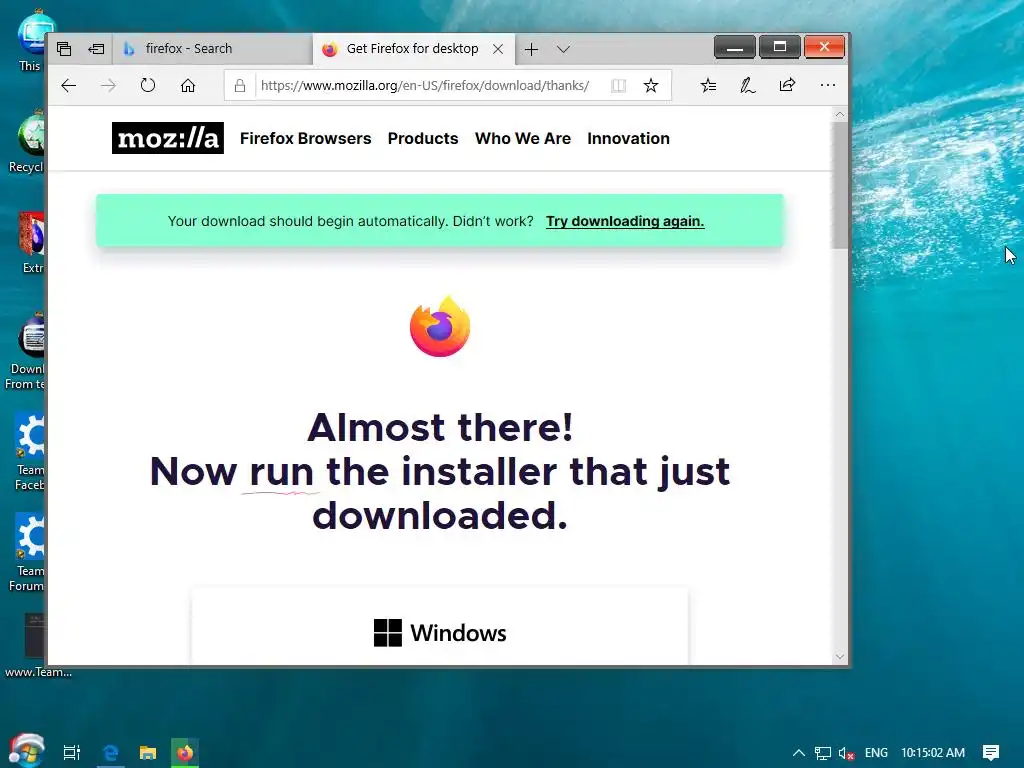Click the forward arrow button
This screenshot has height=768, width=1024.
coord(108,86)
